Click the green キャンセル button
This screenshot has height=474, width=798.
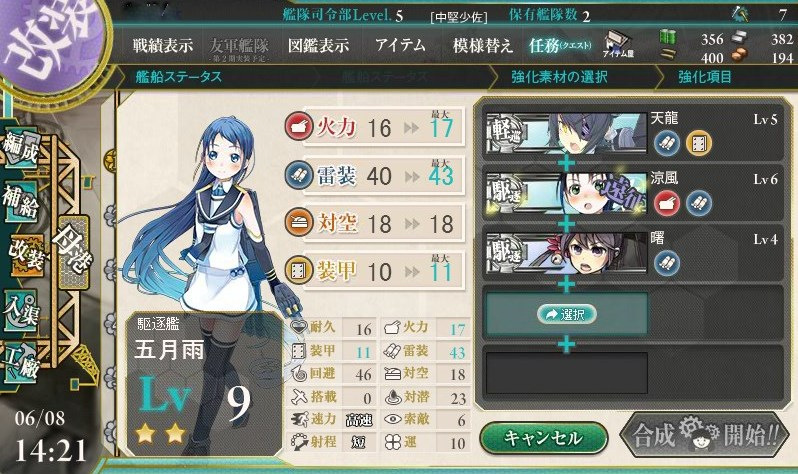(x=544, y=438)
